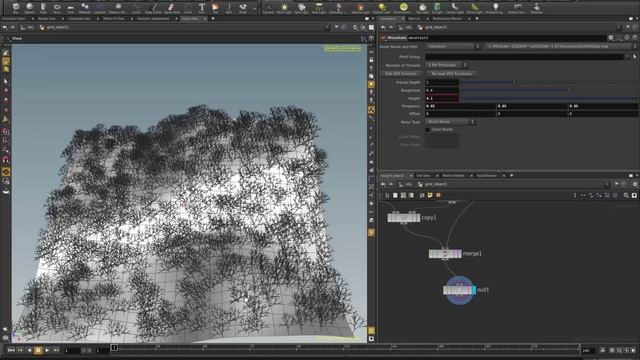The width and height of the screenshot is (640, 360).
Task: Open the Point Group selection dropdown arrow
Action: tap(627, 57)
